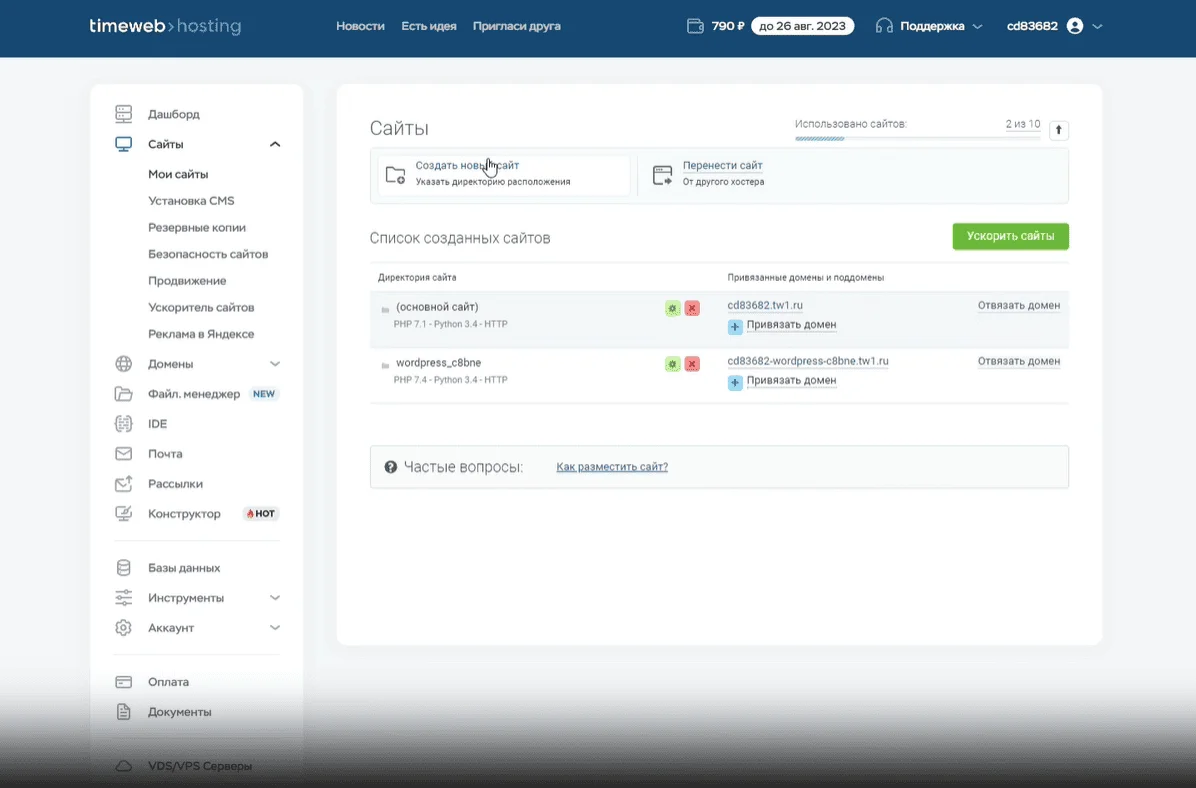This screenshot has height=788, width=1196.
Task: Open the File manager folder icon
Action: 124,394
